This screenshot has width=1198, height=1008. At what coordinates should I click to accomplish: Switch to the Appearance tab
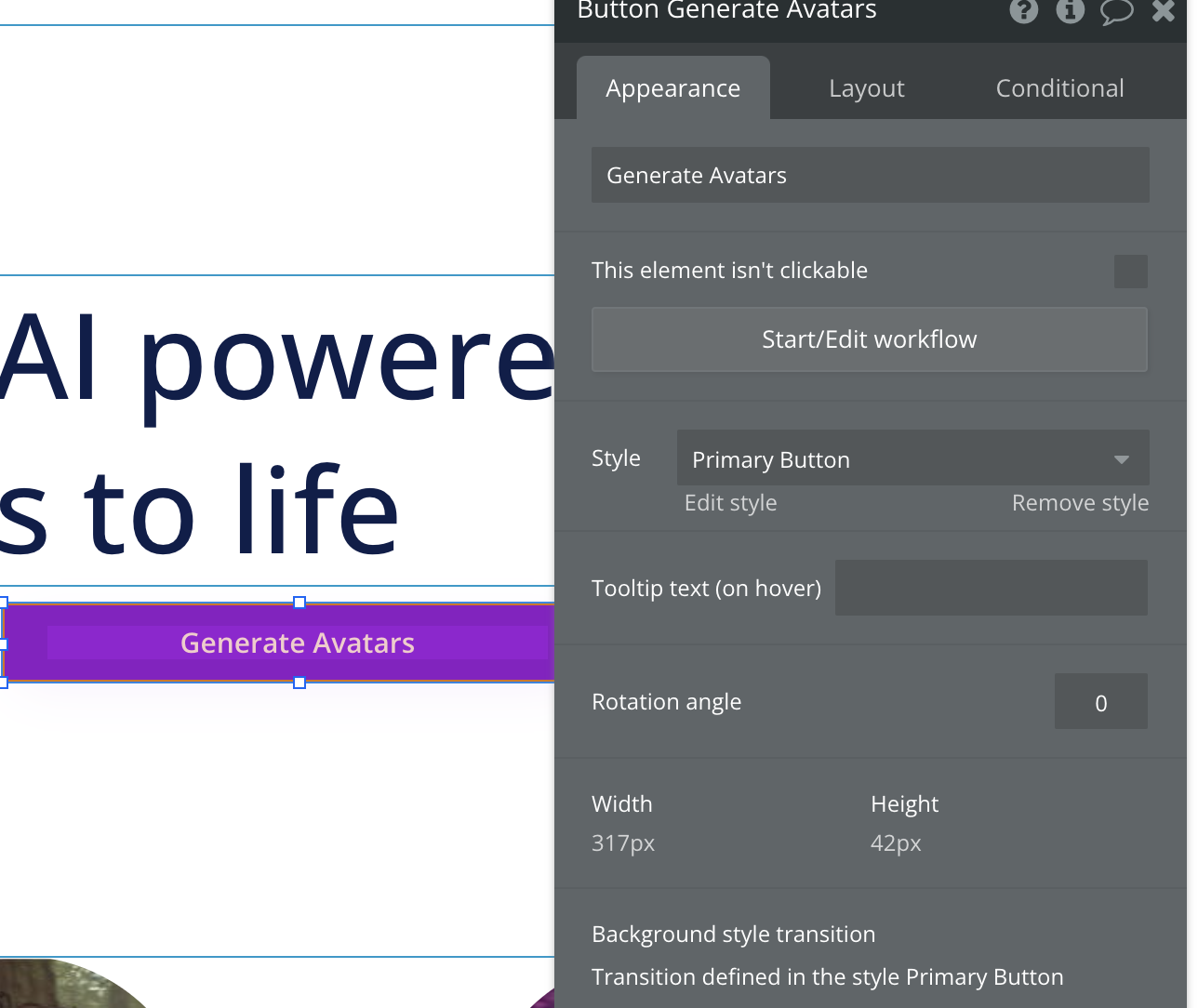pyautogui.click(x=672, y=88)
